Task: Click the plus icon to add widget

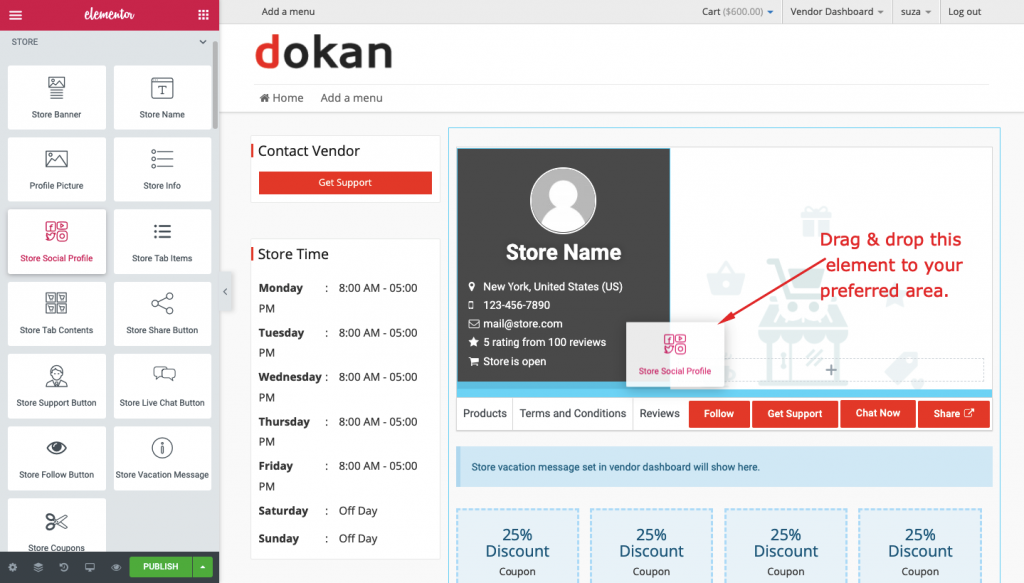Action: (x=831, y=370)
